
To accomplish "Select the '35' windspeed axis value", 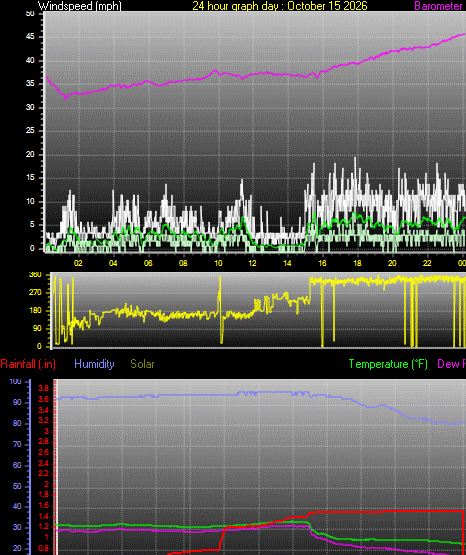I will point(30,84).
